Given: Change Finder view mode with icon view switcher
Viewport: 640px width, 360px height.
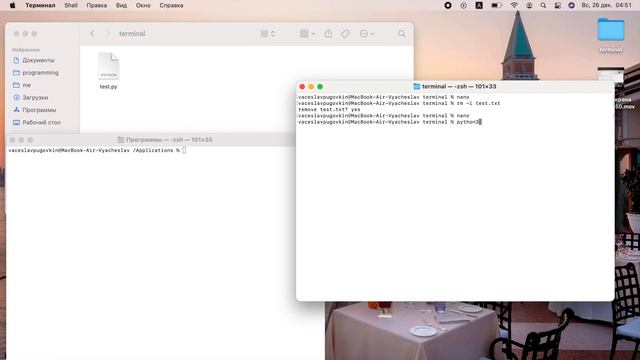Looking at the screenshot, I should (x=268, y=34).
